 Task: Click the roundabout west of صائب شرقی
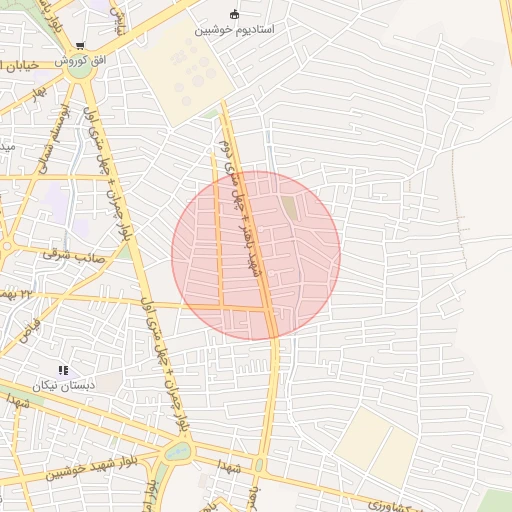pos(6,246)
